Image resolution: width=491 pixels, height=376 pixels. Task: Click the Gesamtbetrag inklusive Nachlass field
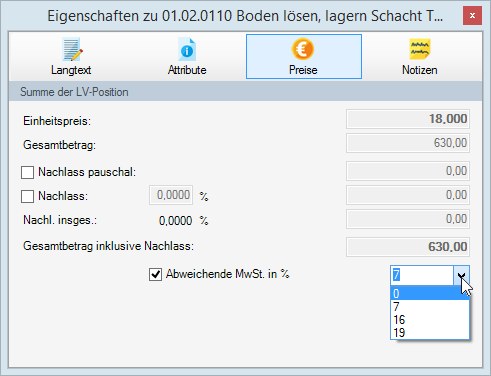click(x=408, y=247)
